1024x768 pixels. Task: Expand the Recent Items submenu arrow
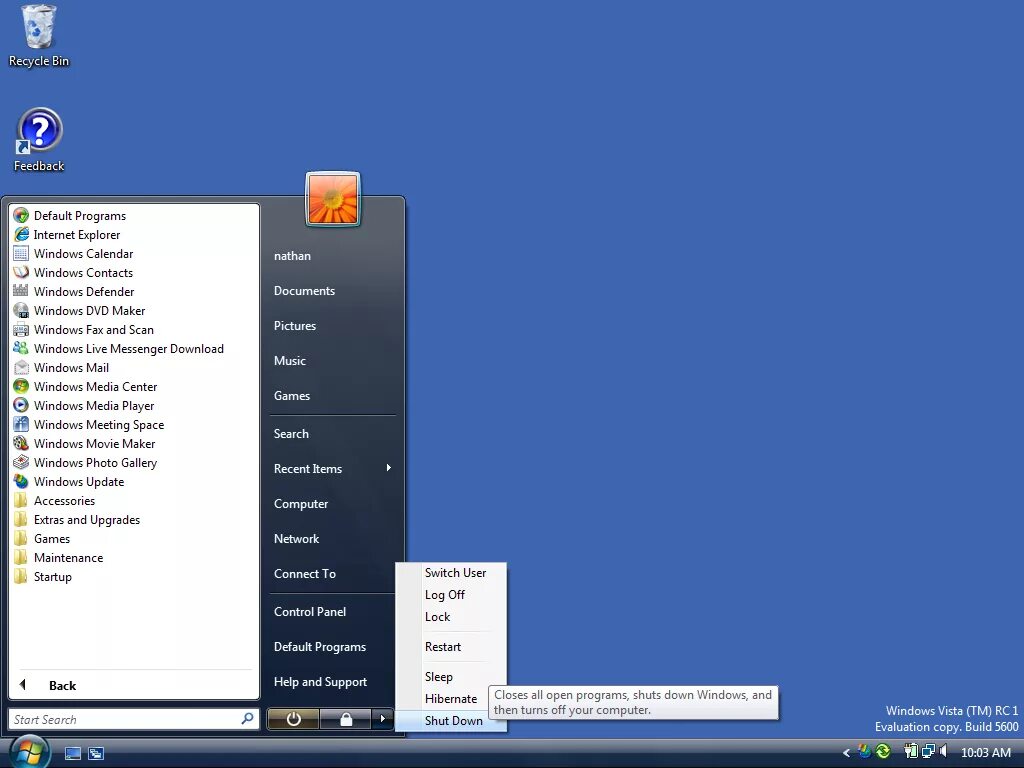(389, 468)
